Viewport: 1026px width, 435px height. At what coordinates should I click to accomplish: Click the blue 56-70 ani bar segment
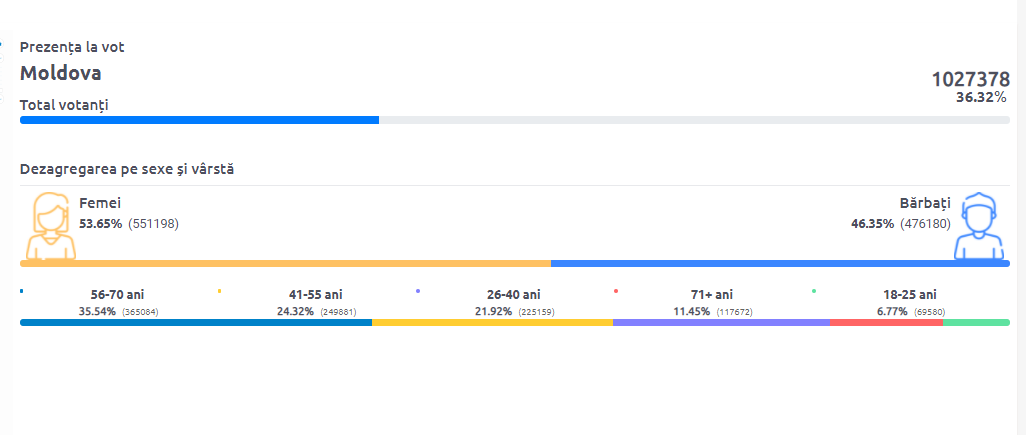tap(196, 322)
